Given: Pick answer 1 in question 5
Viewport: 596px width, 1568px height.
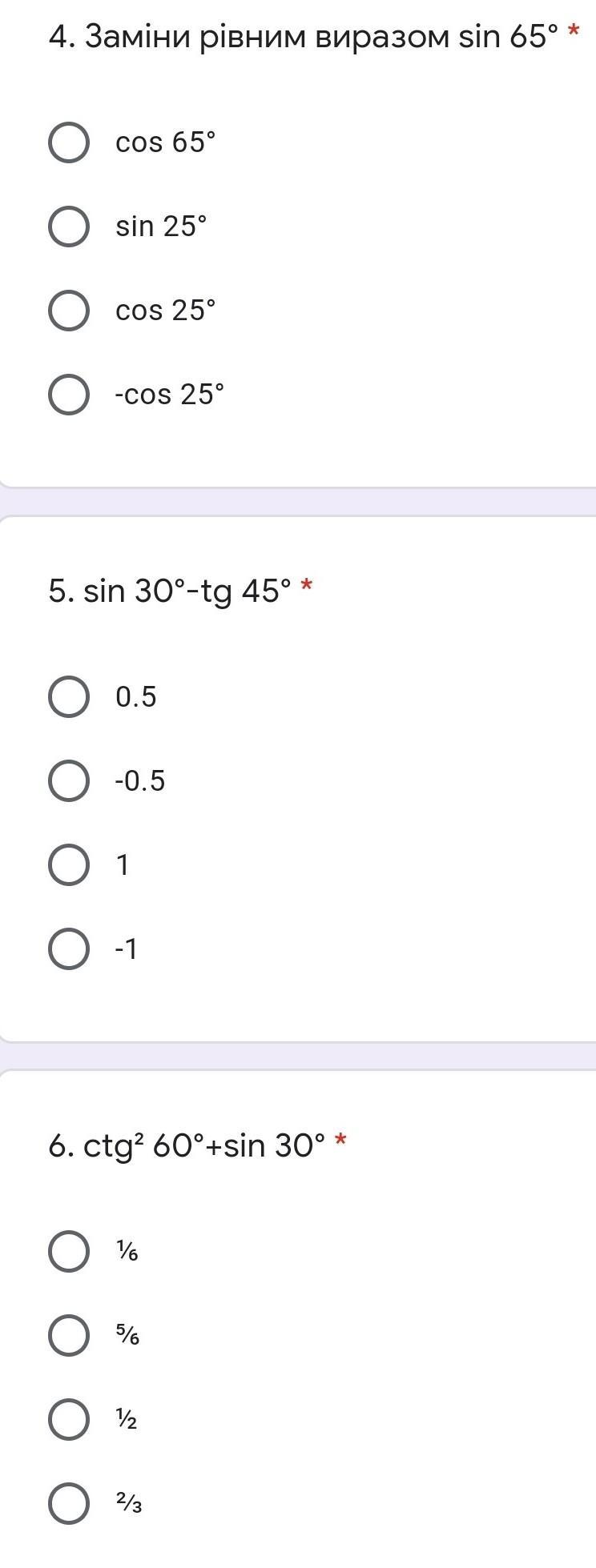Looking at the screenshot, I should (x=69, y=865).
